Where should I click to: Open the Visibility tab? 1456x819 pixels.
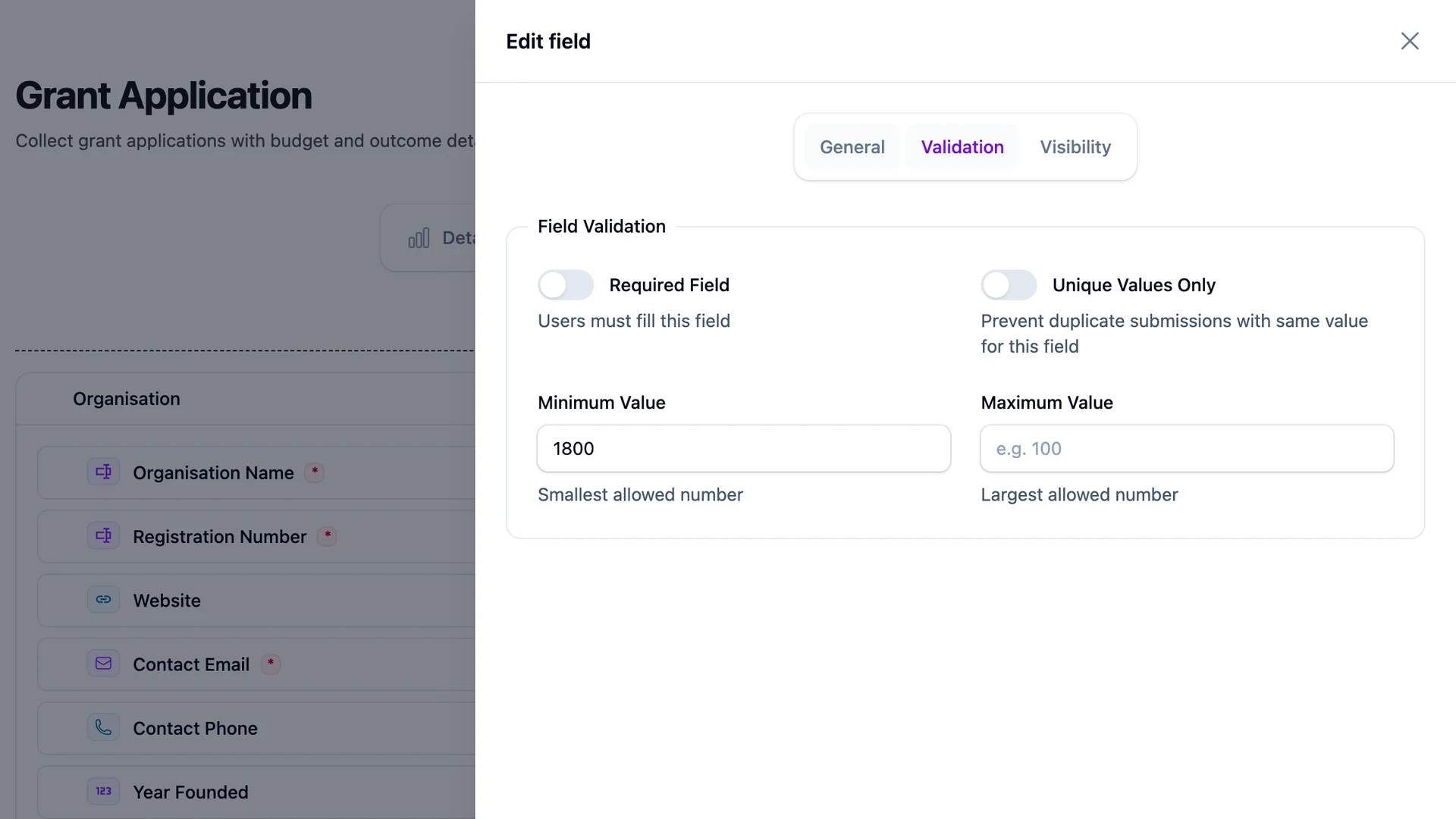click(1075, 147)
